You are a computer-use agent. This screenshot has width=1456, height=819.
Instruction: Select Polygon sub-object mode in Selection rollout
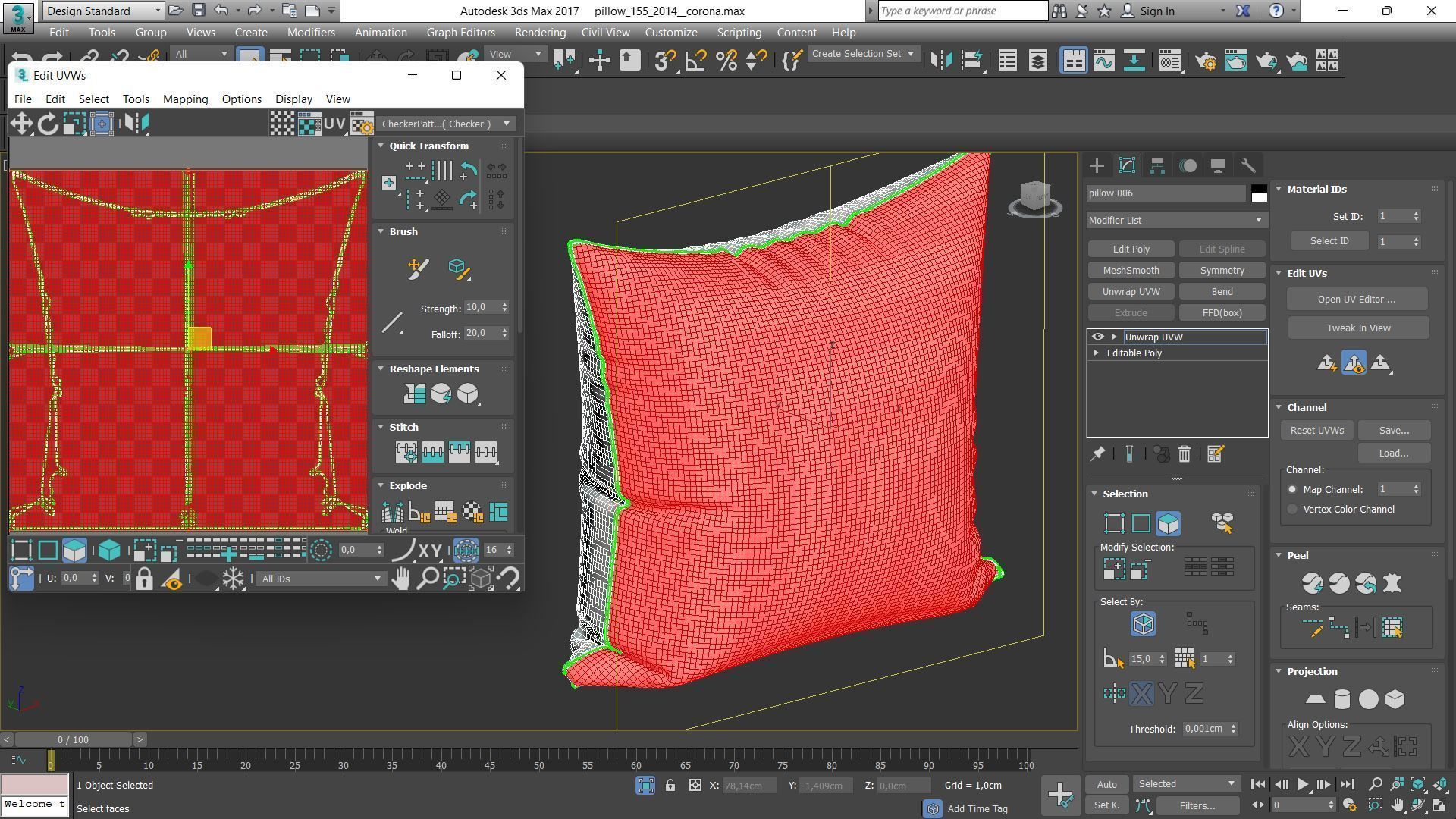click(1168, 523)
